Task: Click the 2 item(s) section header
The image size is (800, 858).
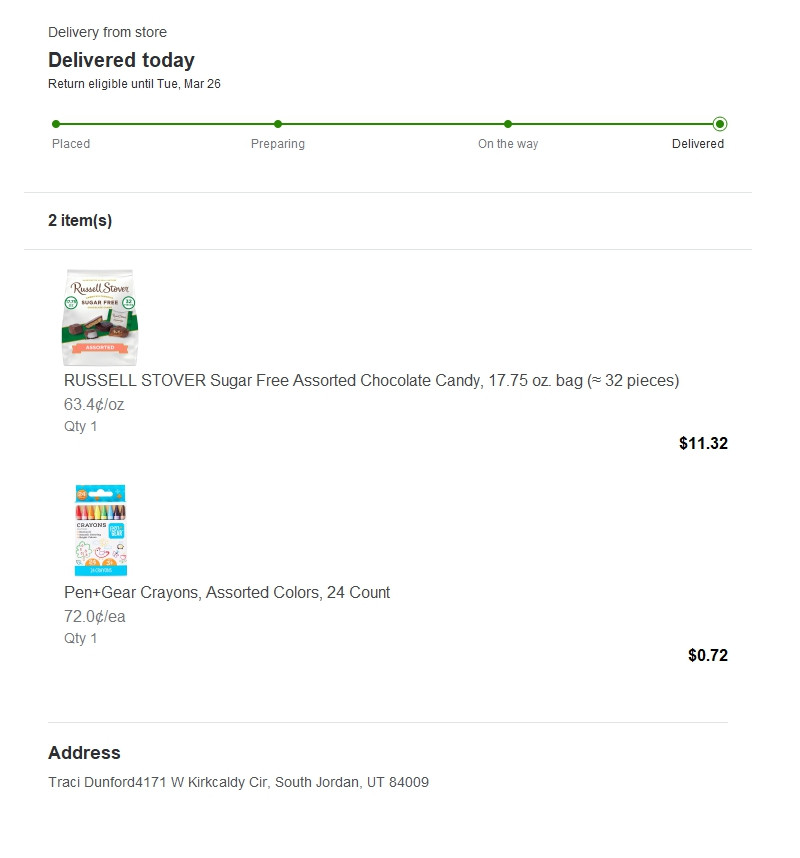Action: 80,221
